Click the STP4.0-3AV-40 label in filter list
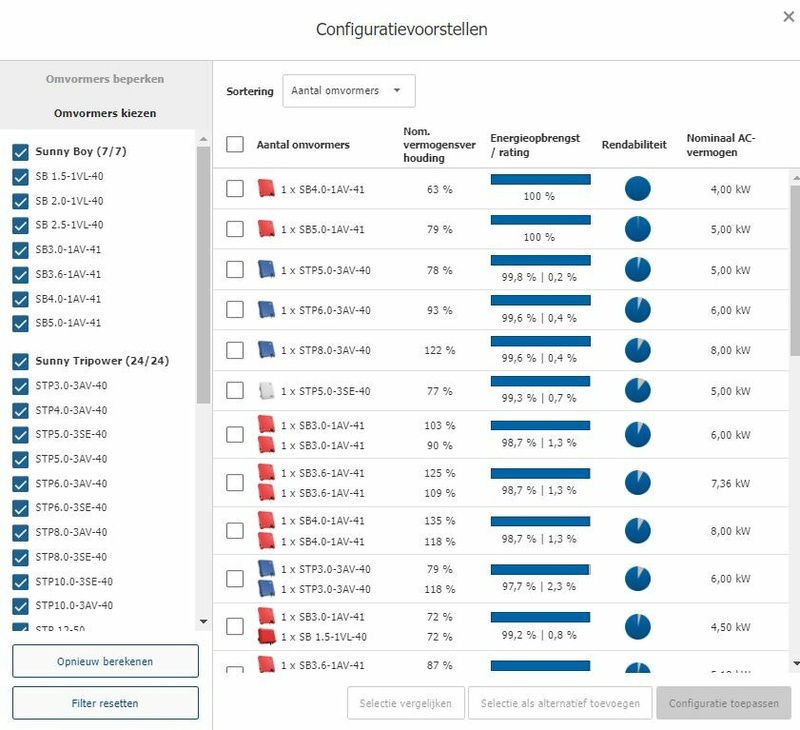The image size is (800, 730). coord(71,410)
